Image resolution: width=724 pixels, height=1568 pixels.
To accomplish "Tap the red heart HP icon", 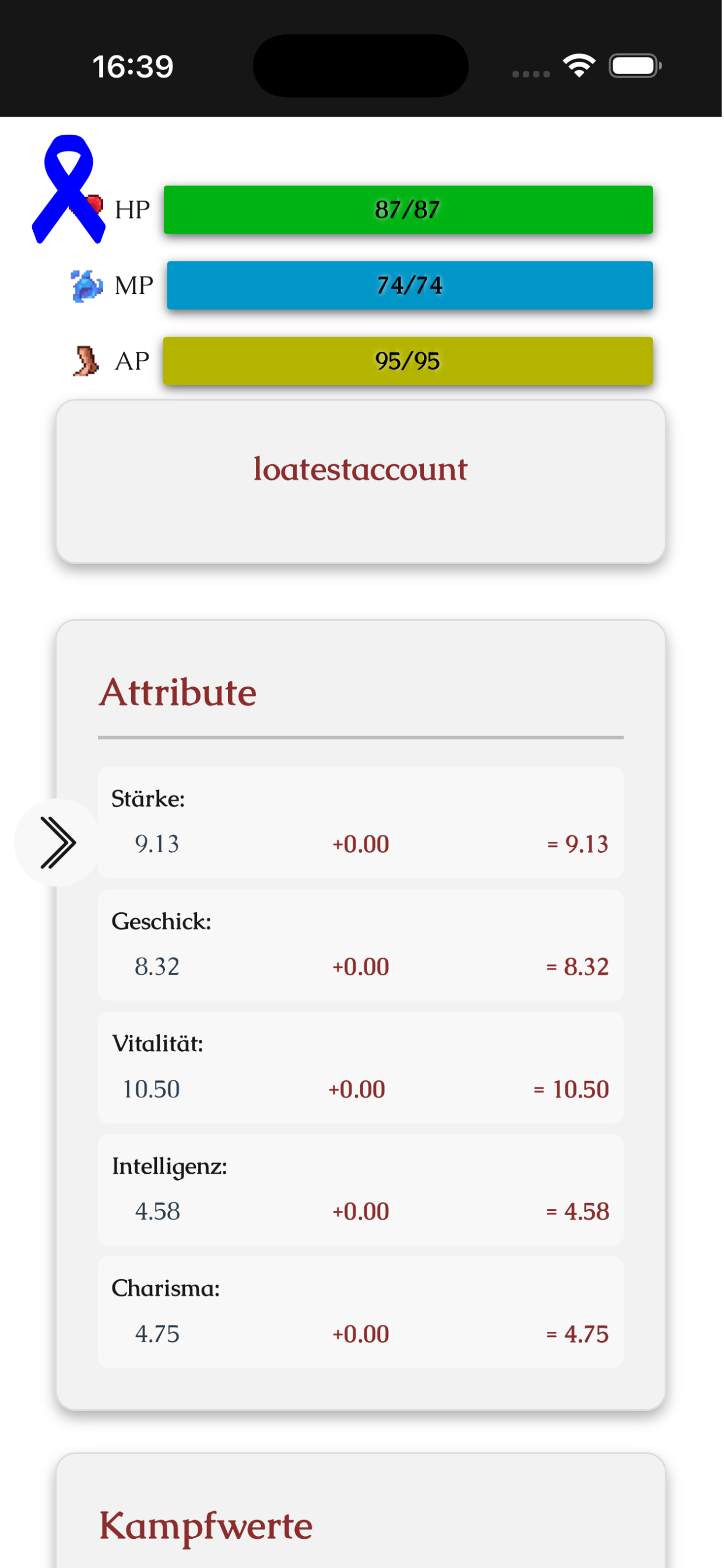I will (95, 205).
